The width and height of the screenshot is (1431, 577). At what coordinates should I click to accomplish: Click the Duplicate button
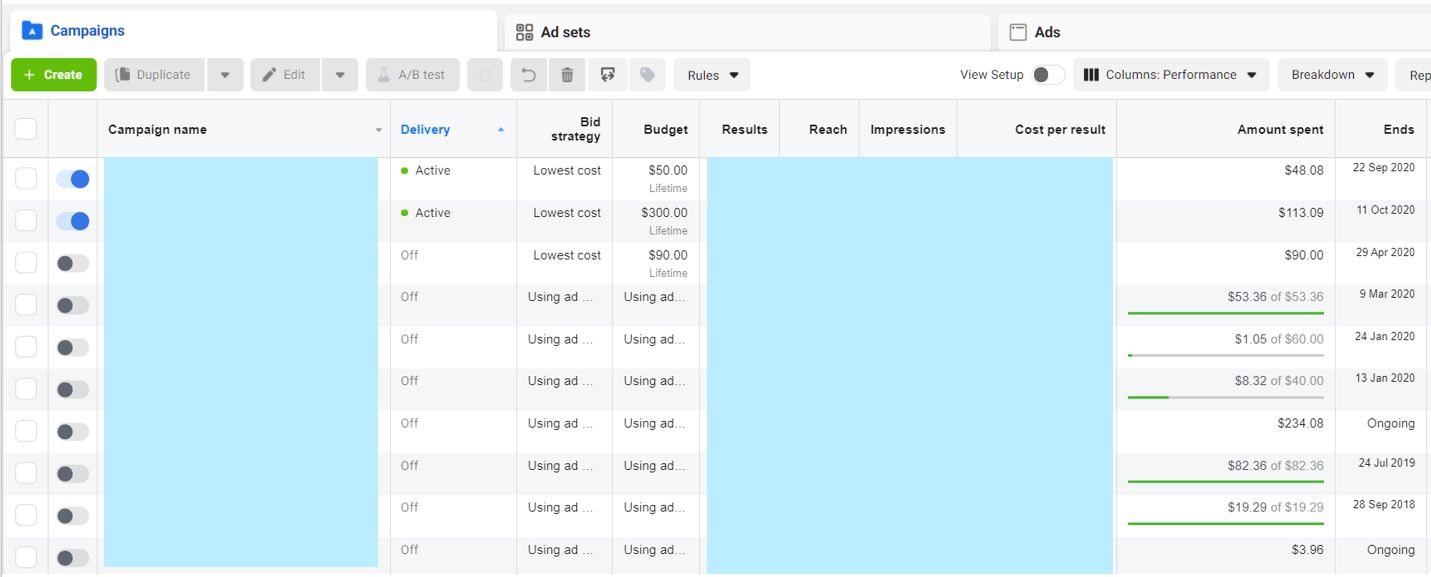click(155, 75)
